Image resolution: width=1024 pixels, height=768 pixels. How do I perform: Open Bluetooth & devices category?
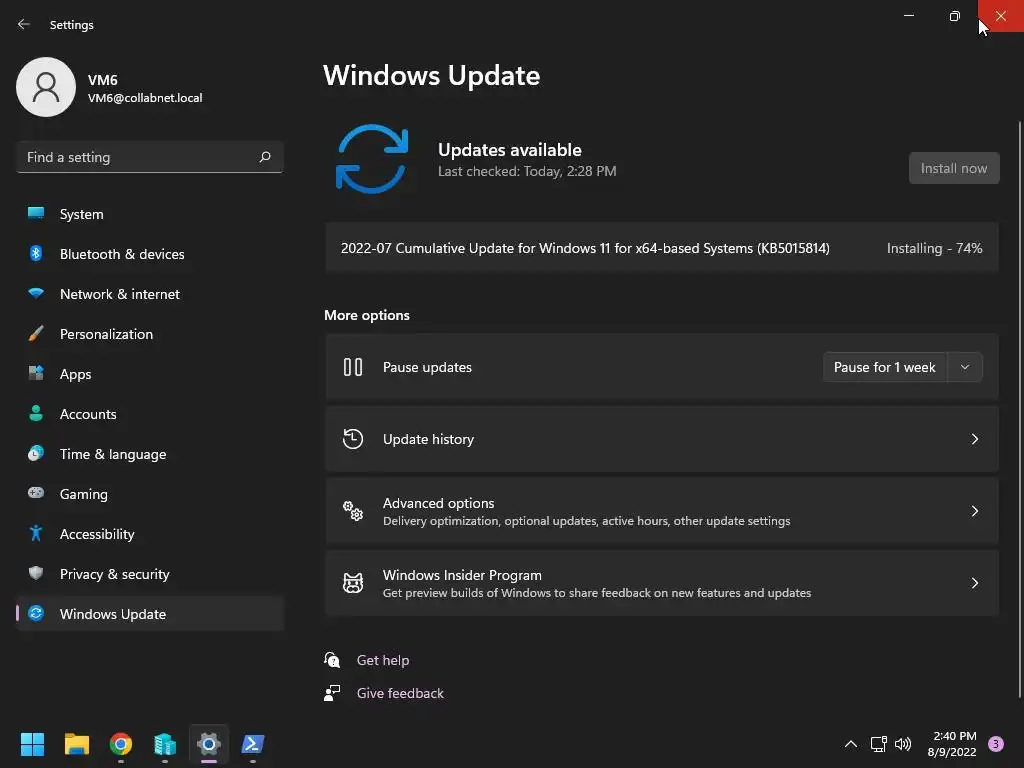tap(150, 254)
